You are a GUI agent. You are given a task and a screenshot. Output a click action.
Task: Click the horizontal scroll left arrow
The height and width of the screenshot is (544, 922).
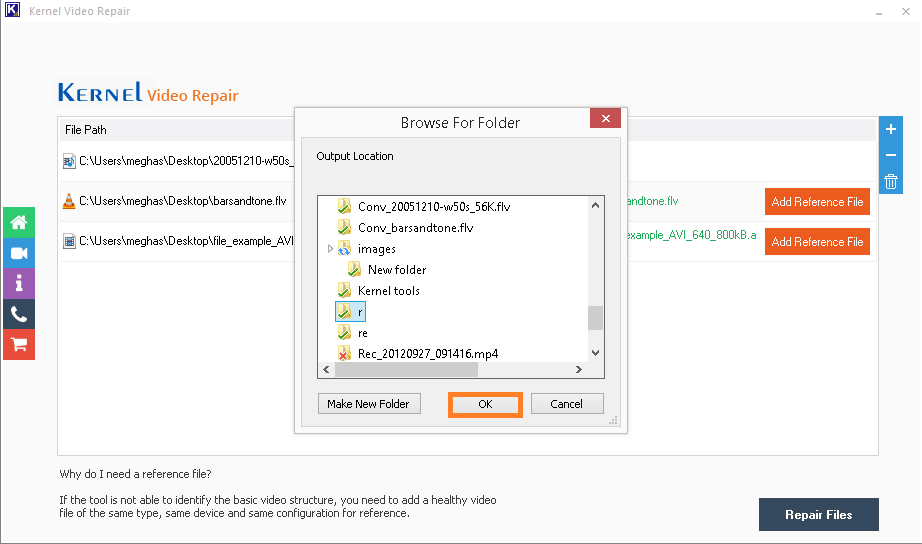click(326, 369)
